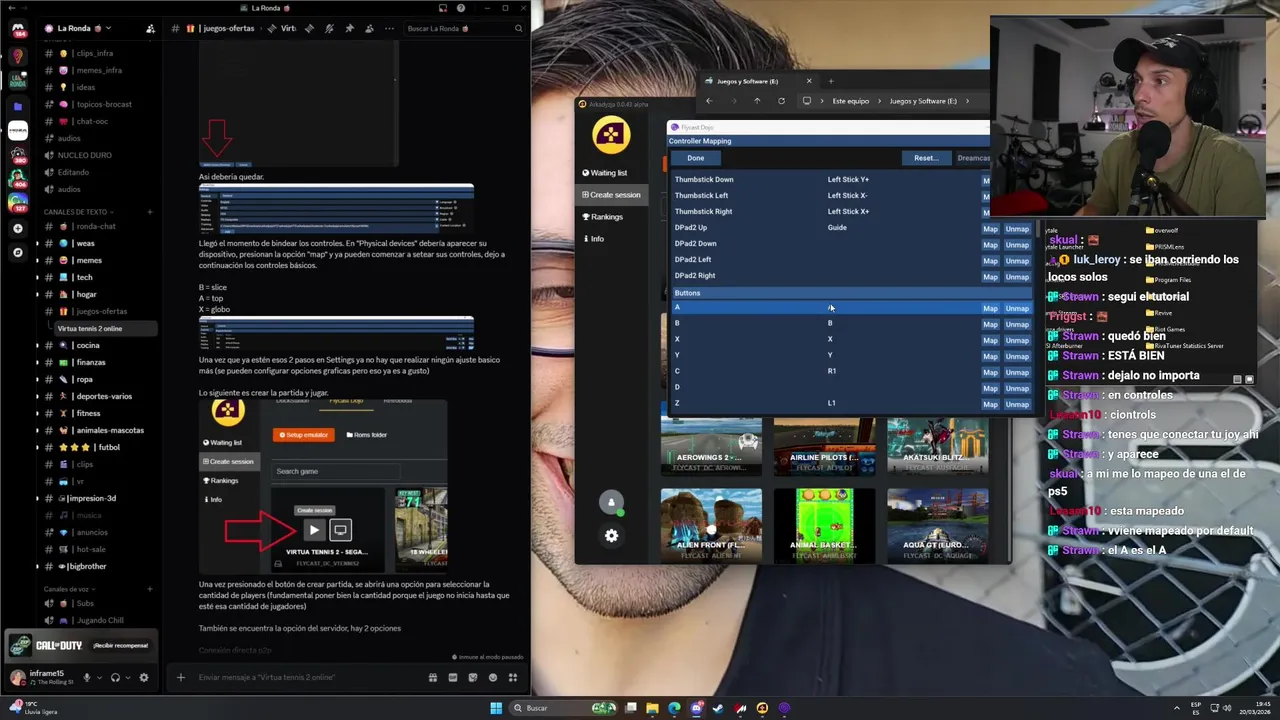Click Este equipo in Explorer breadcrumb
The width and height of the screenshot is (1280, 720).
pos(851,101)
